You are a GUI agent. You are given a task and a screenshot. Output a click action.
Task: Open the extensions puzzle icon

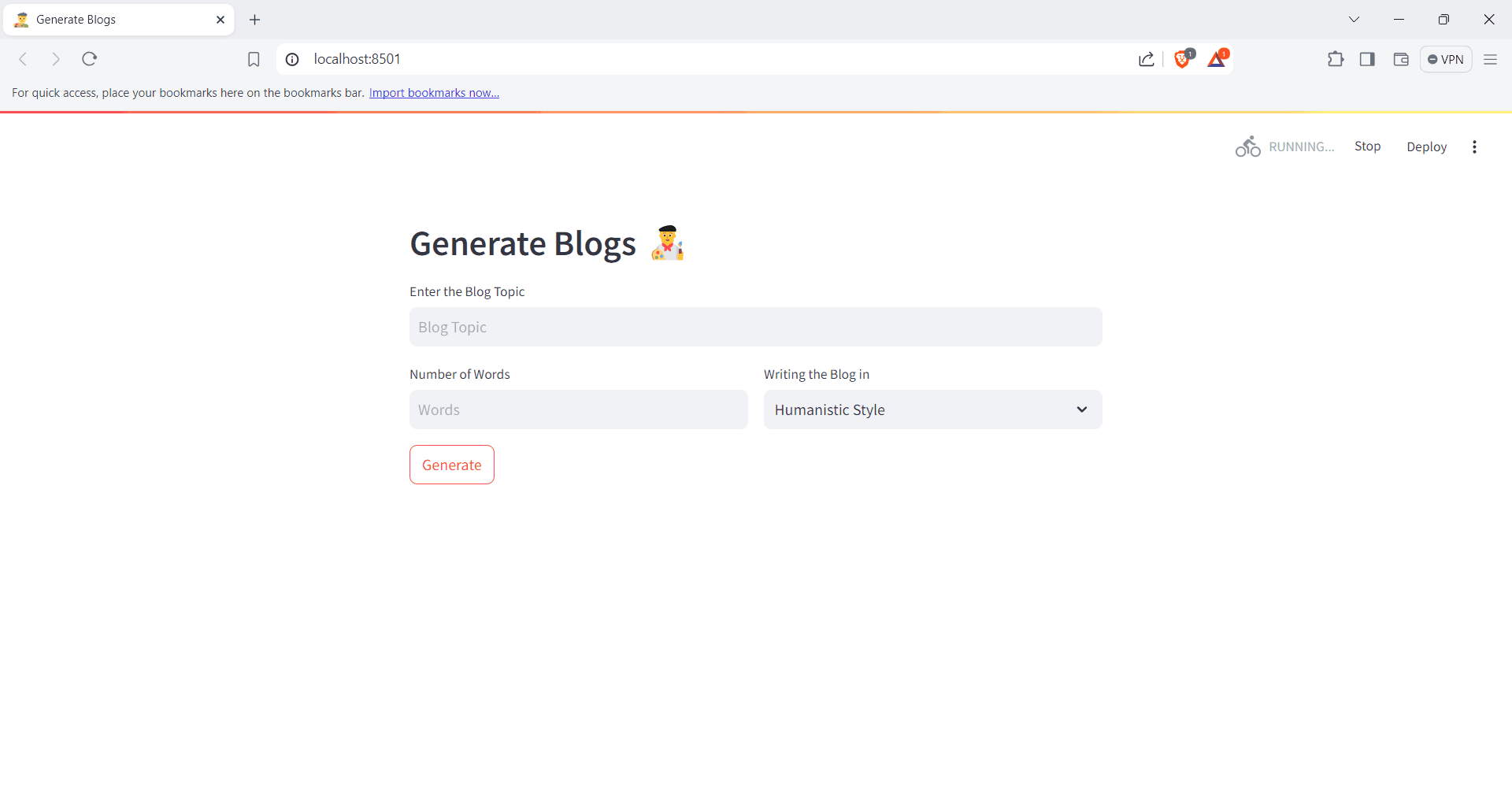[1336, 59]
